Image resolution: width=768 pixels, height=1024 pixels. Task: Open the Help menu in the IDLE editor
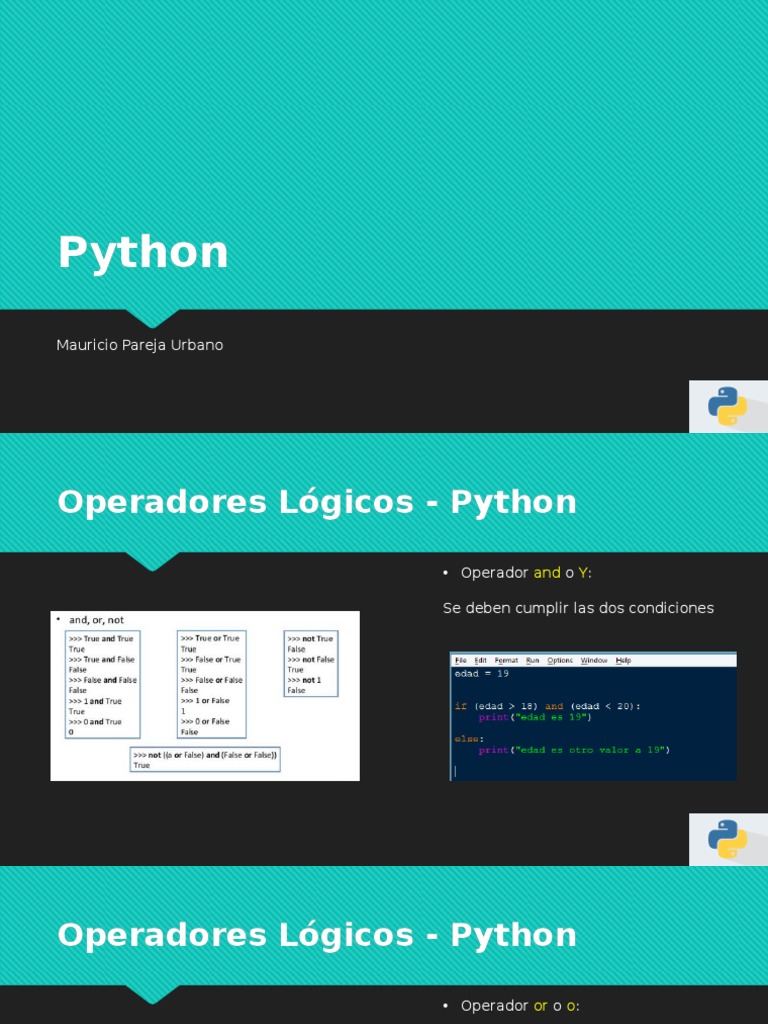point(623,660)
